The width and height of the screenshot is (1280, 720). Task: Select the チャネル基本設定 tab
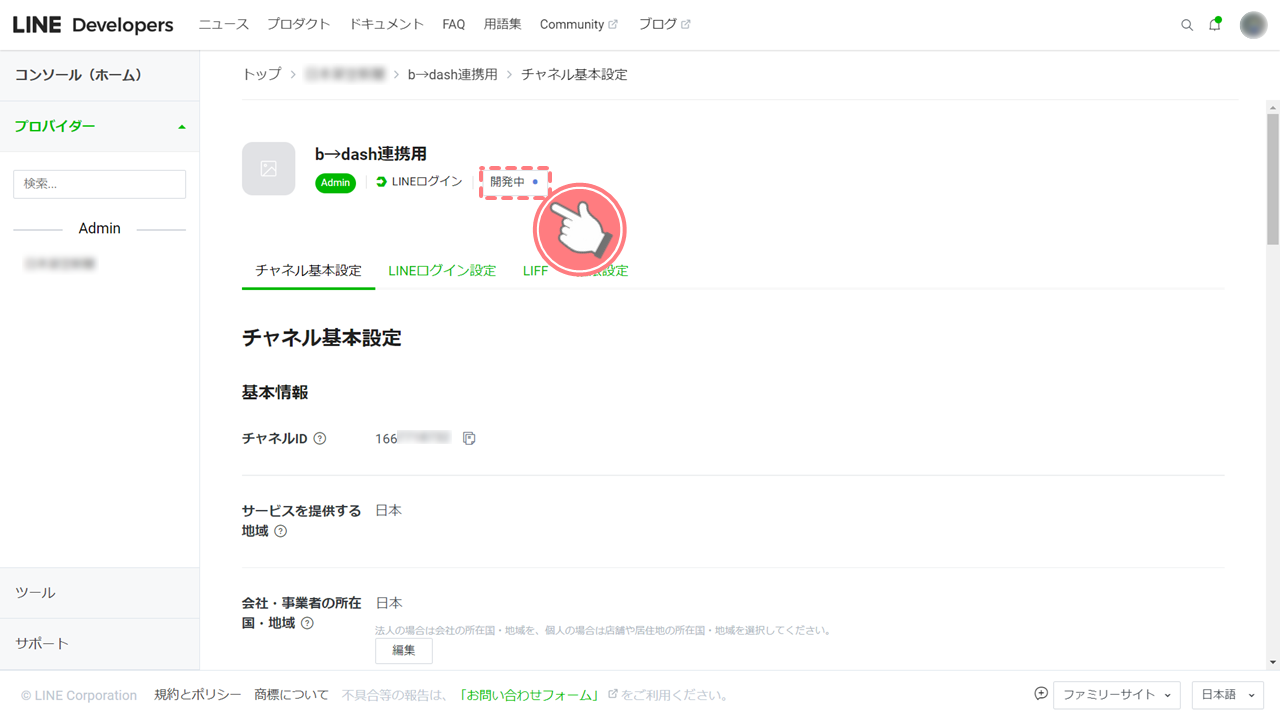[308, 271]
